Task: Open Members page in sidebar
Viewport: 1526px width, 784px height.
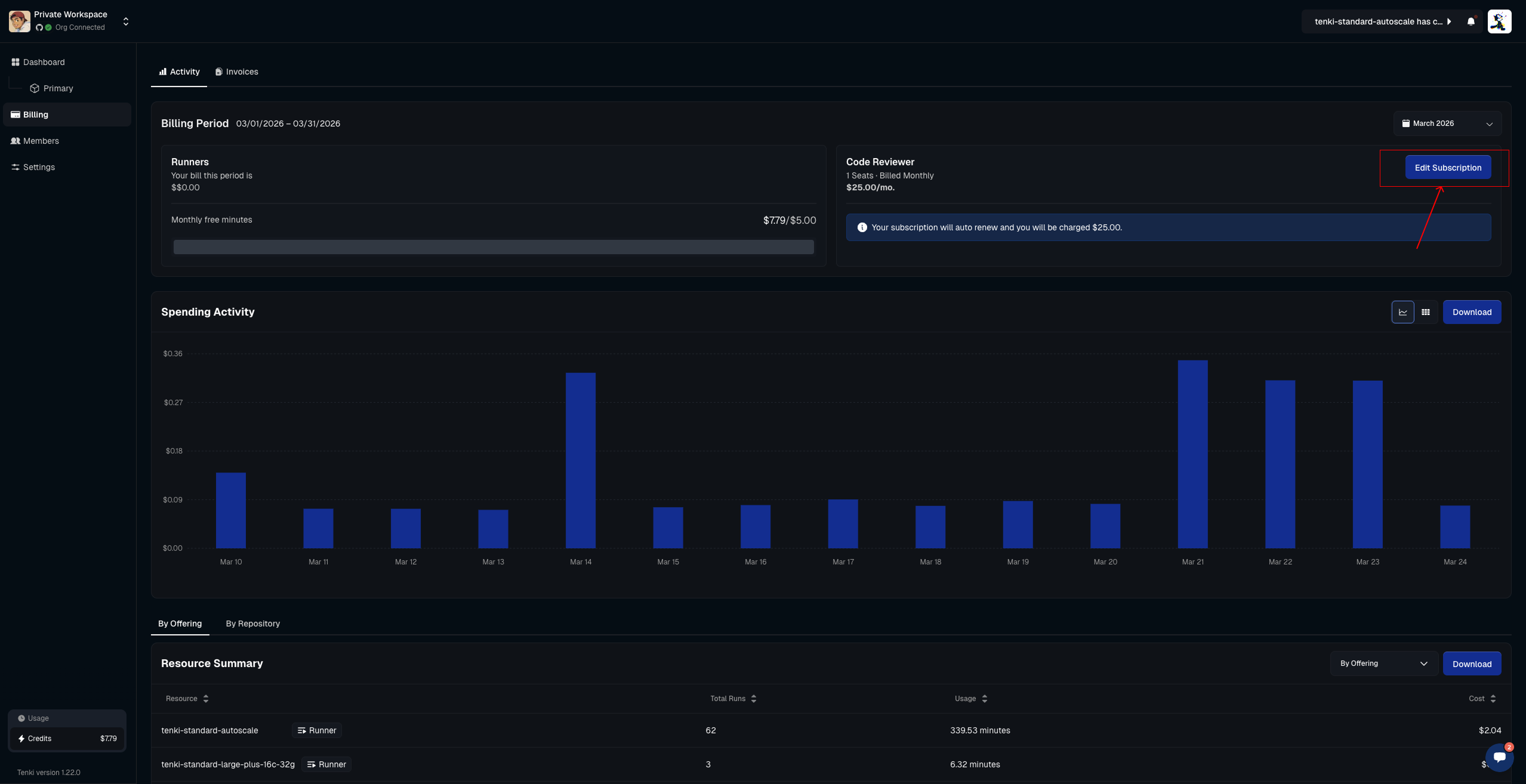Action: pos(41,141)
